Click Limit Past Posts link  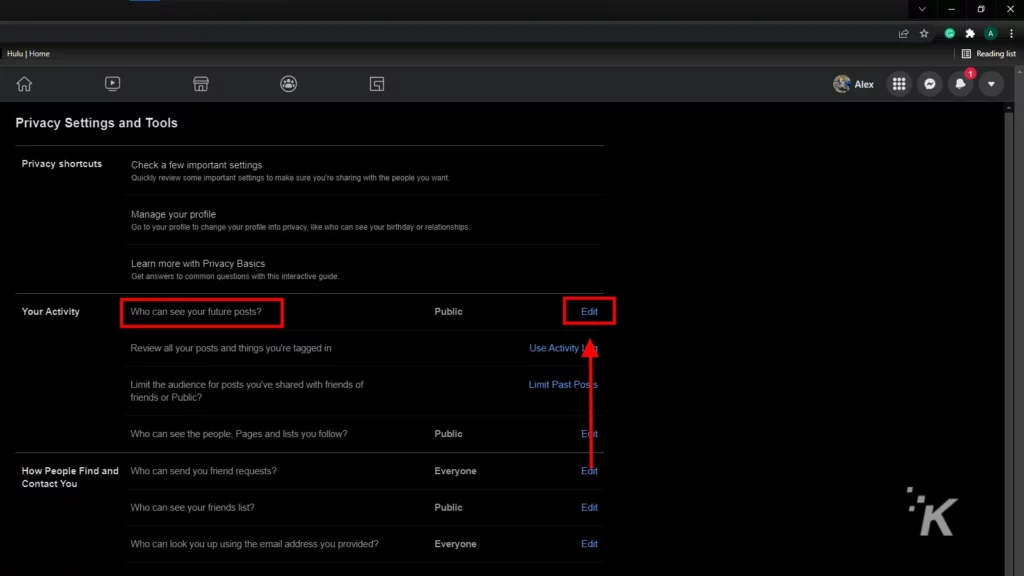pos(563,385)
